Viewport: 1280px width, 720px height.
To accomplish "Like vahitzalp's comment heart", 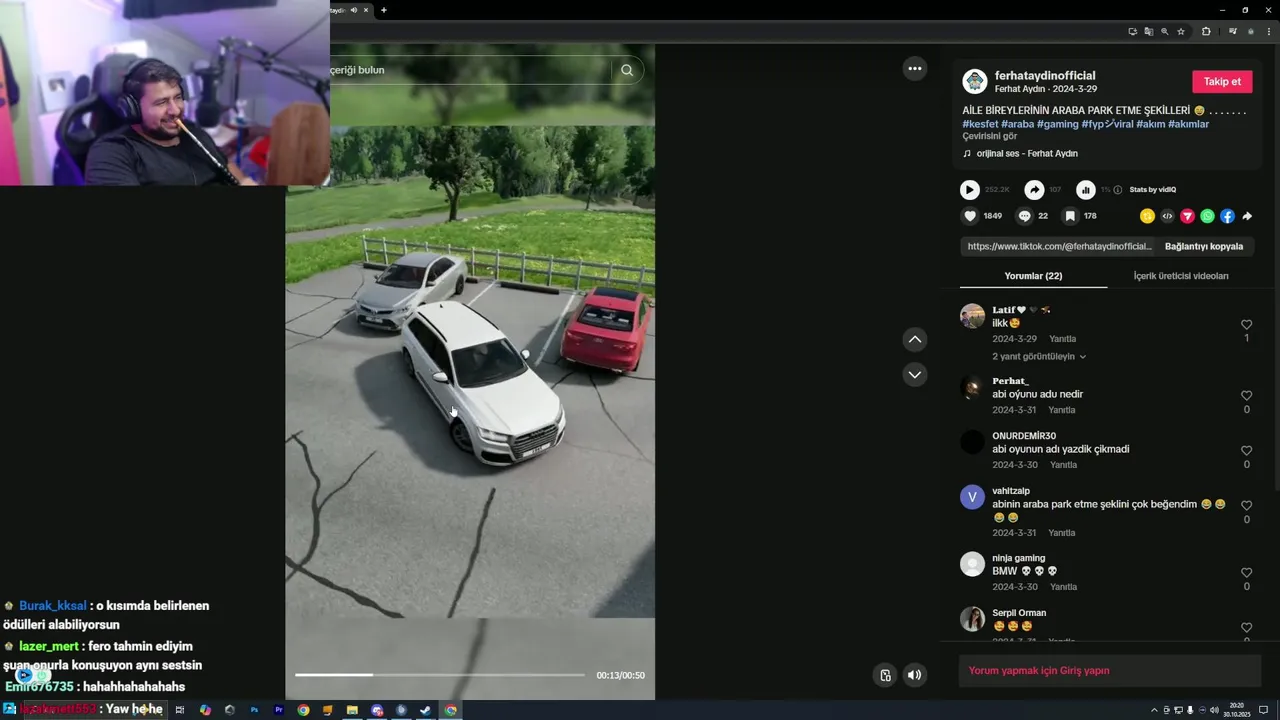I will 1246,506.
